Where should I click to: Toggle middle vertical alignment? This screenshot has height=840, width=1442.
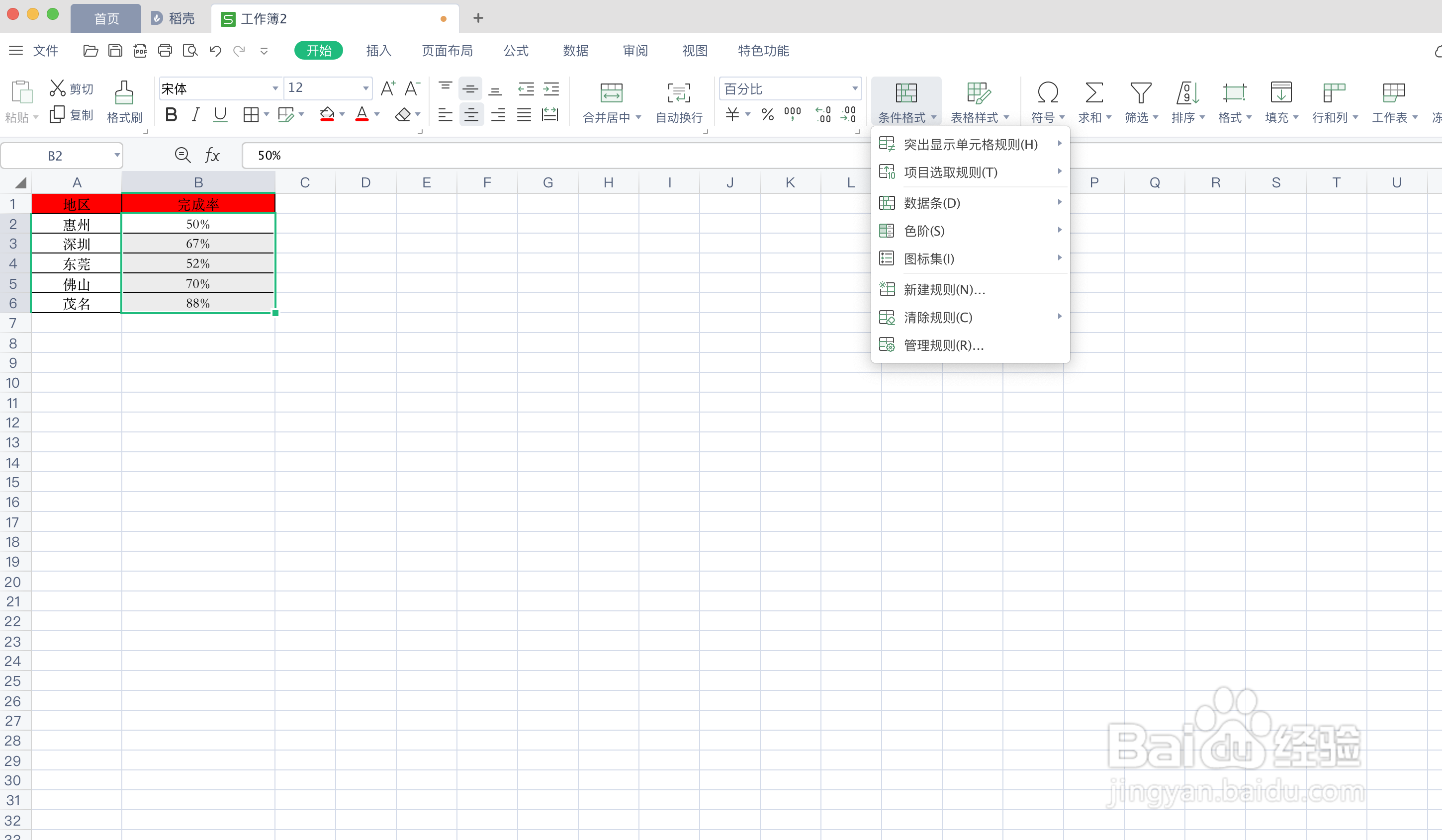470,88
